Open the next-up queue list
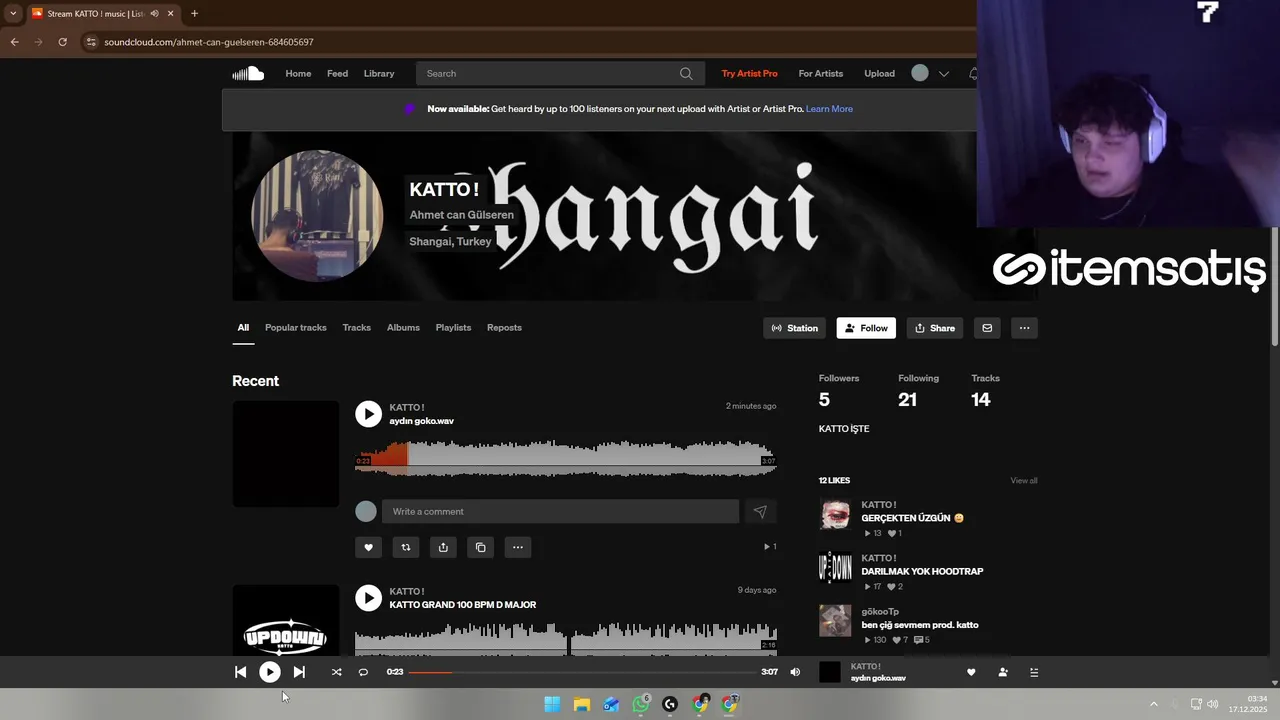Screen dimensions: 1280x720 pos(1034,672)
